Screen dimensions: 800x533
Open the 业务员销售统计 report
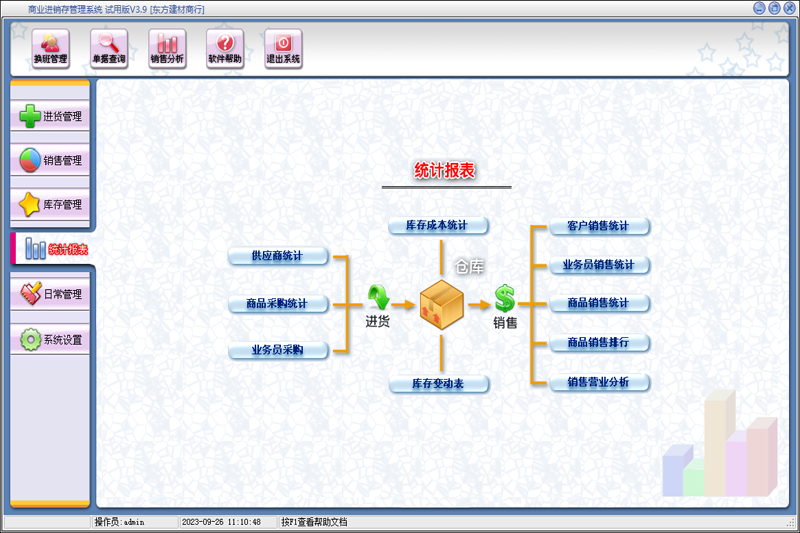coord(599,265)
